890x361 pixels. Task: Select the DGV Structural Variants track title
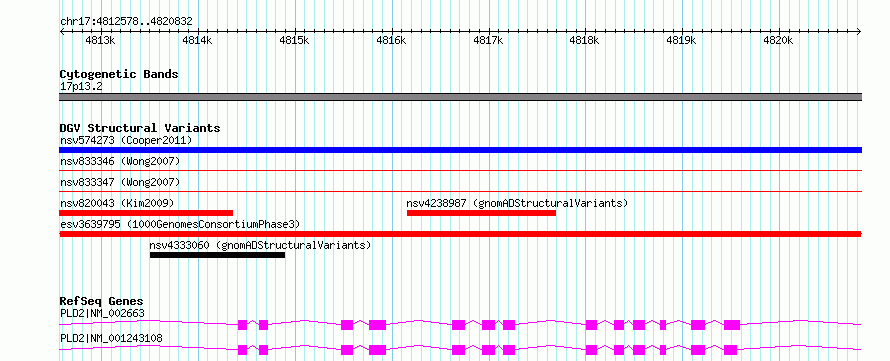click(140, 128)
